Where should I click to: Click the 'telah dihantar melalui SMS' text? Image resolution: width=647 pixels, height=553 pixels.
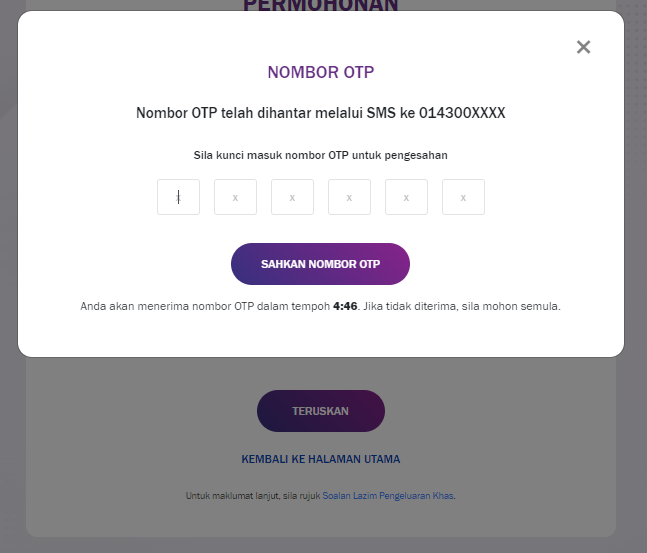307,113
